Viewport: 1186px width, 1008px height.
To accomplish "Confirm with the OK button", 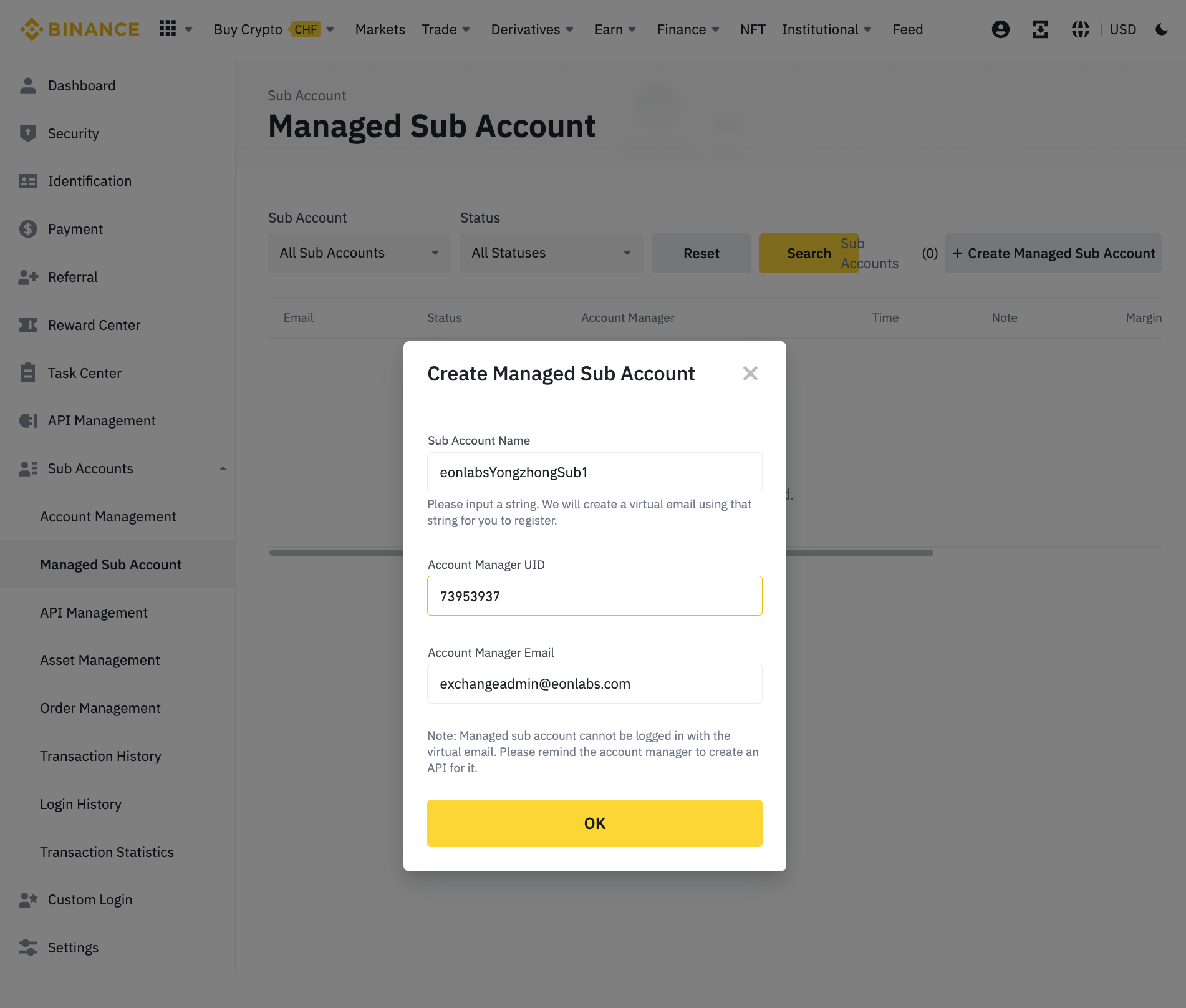I will [594, 823].
